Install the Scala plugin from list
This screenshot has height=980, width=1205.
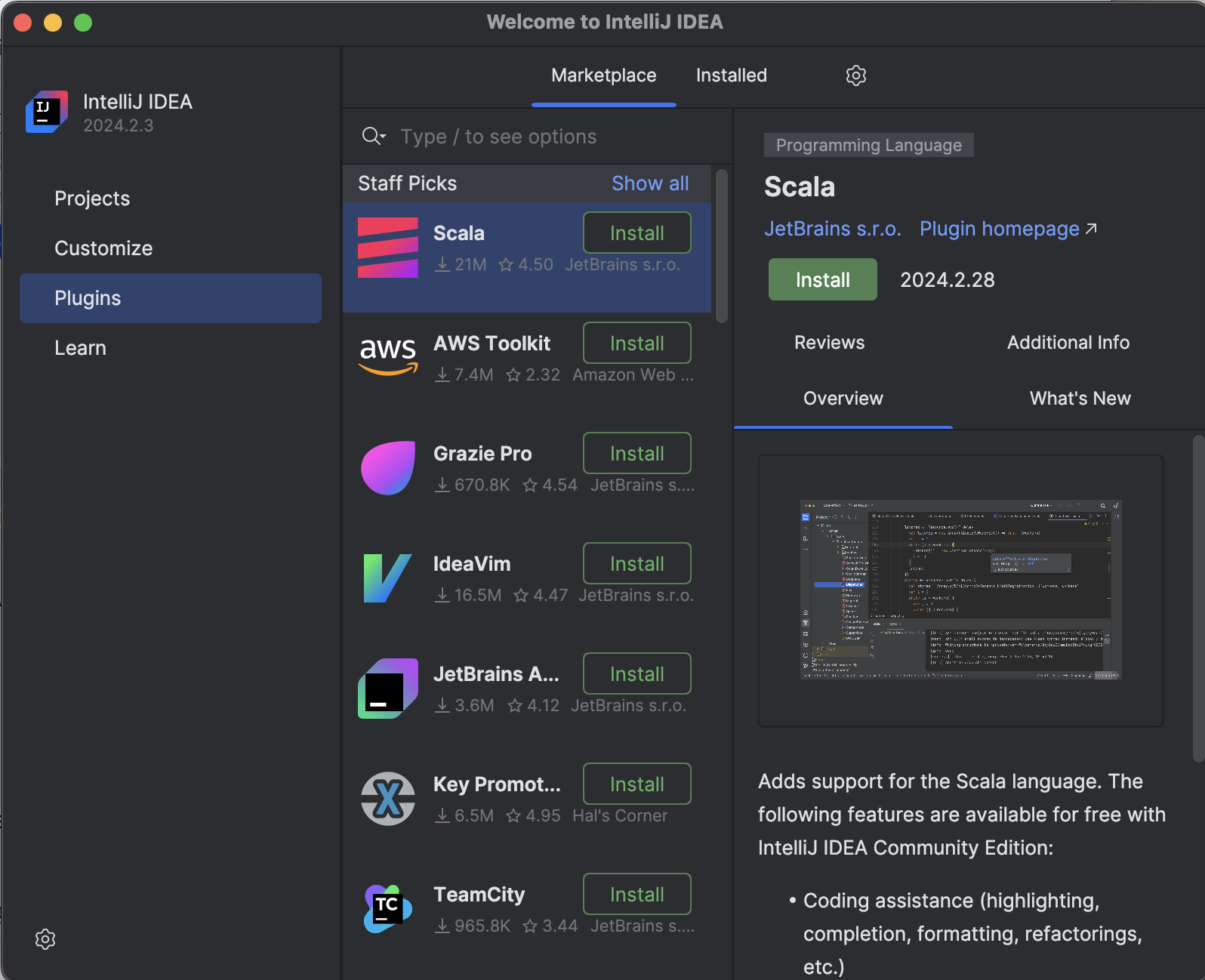[x=637, y=233]
